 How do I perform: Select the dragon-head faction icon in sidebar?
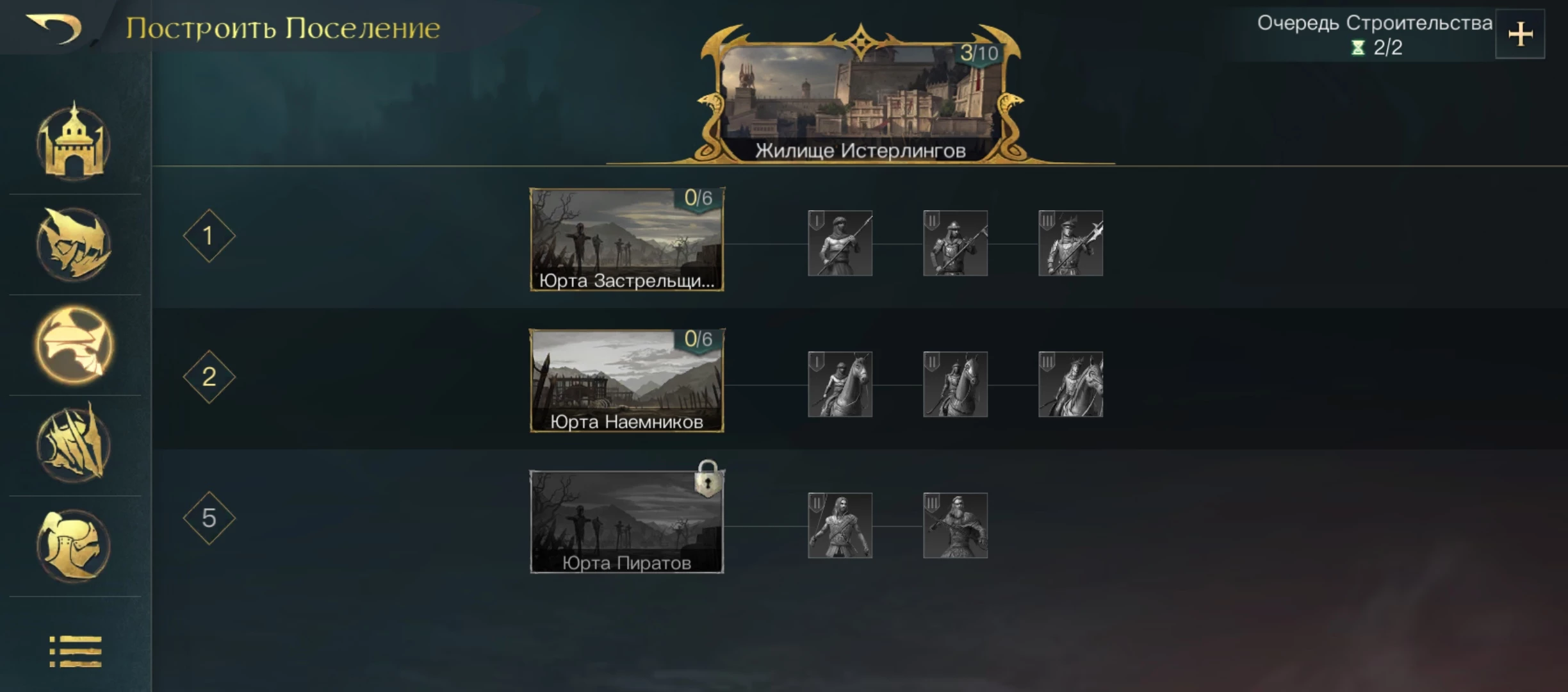74,244
